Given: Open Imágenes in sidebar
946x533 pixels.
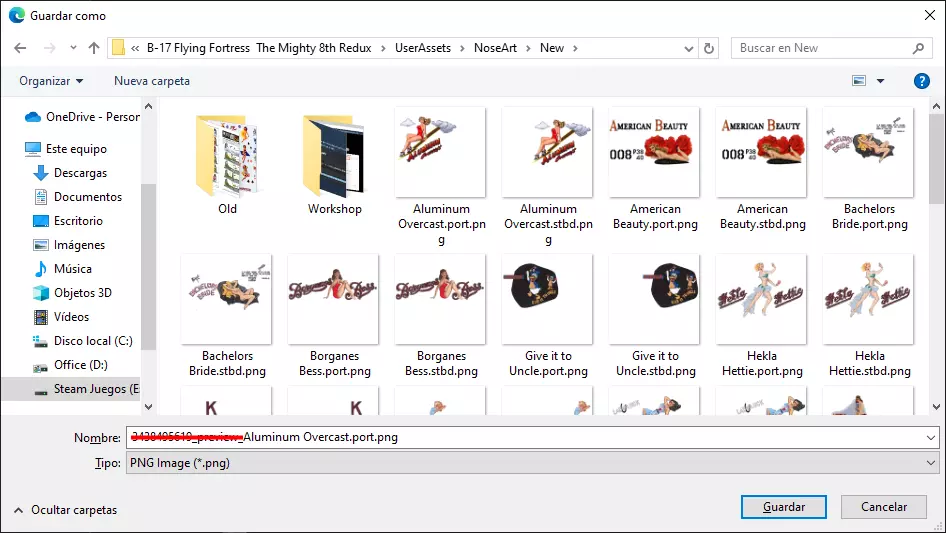Looking at the screenshot, I should coord(69,245).
